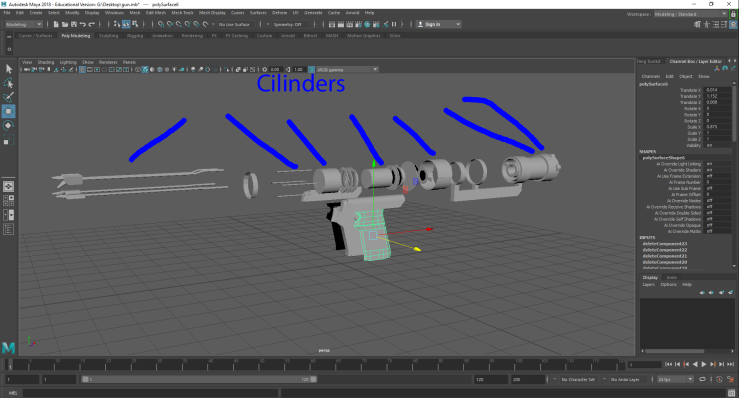Open the Workspace Modeling - Standard dropdown
This screenshot has width=739, height=398.
coord(690,14)
